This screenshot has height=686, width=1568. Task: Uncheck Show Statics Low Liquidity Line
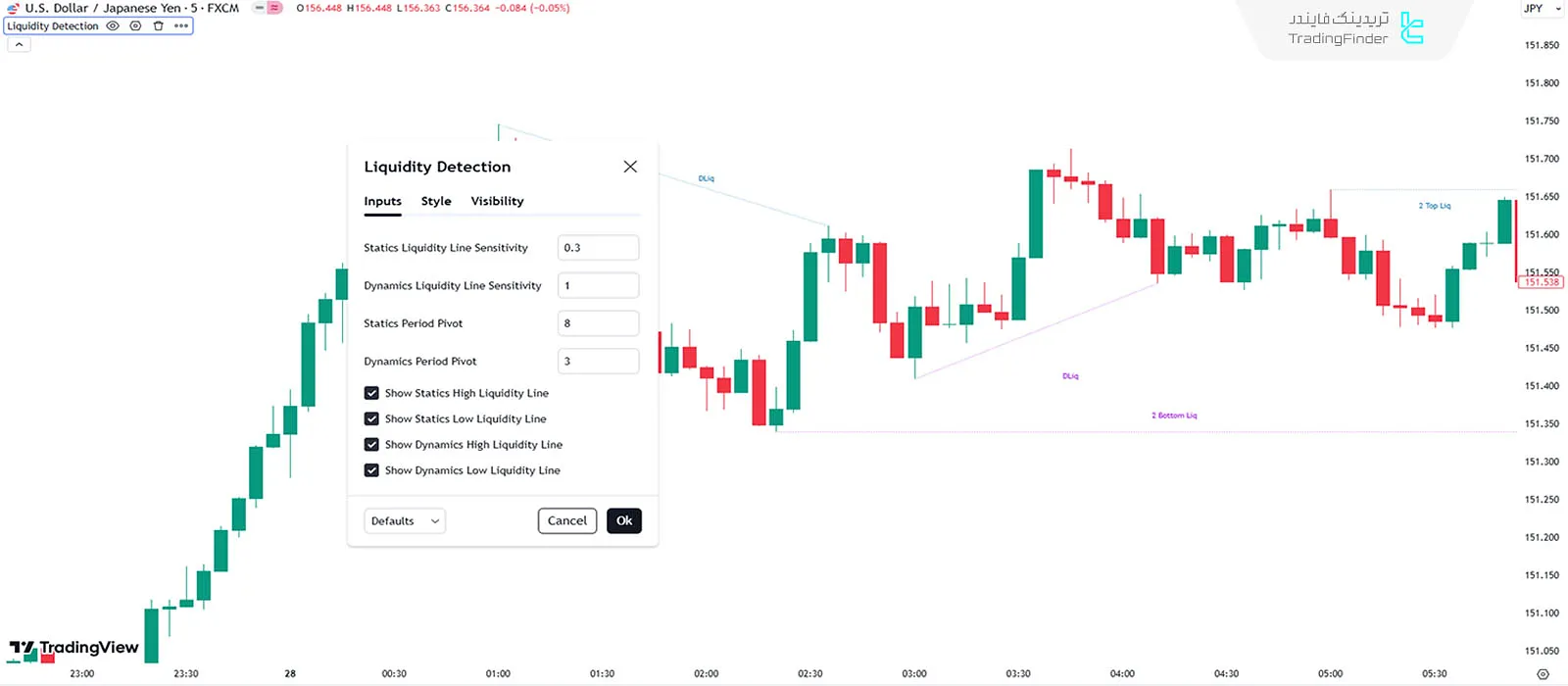[371, 418]
